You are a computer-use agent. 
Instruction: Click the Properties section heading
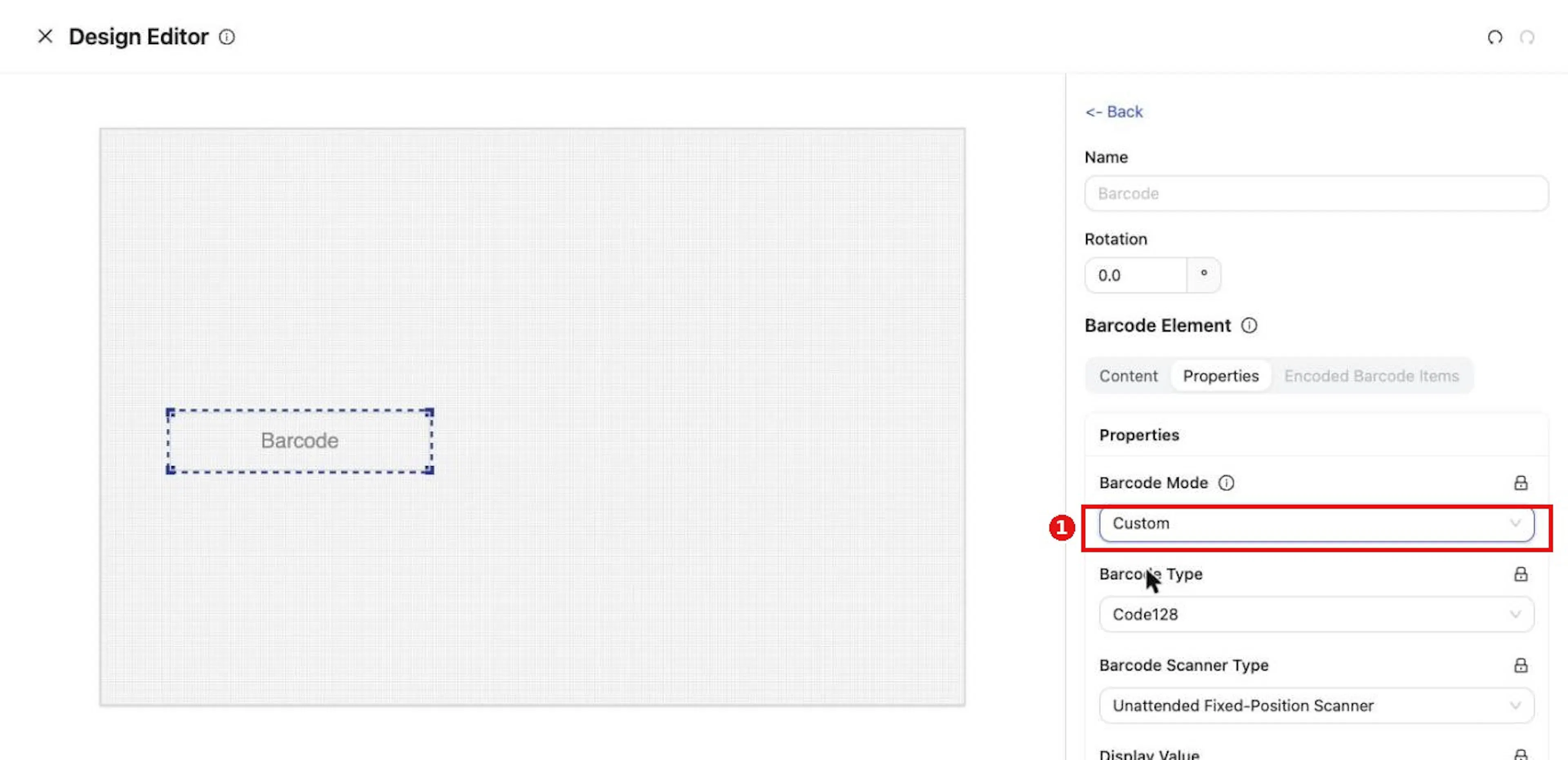pyautogui.click(x=1139, y=436)
